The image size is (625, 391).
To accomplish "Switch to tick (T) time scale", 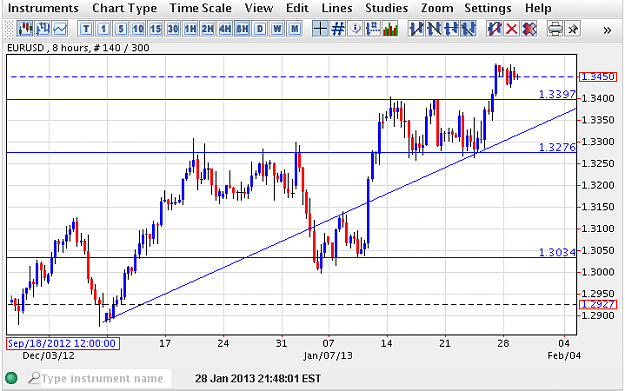I will tap(86, 29).
